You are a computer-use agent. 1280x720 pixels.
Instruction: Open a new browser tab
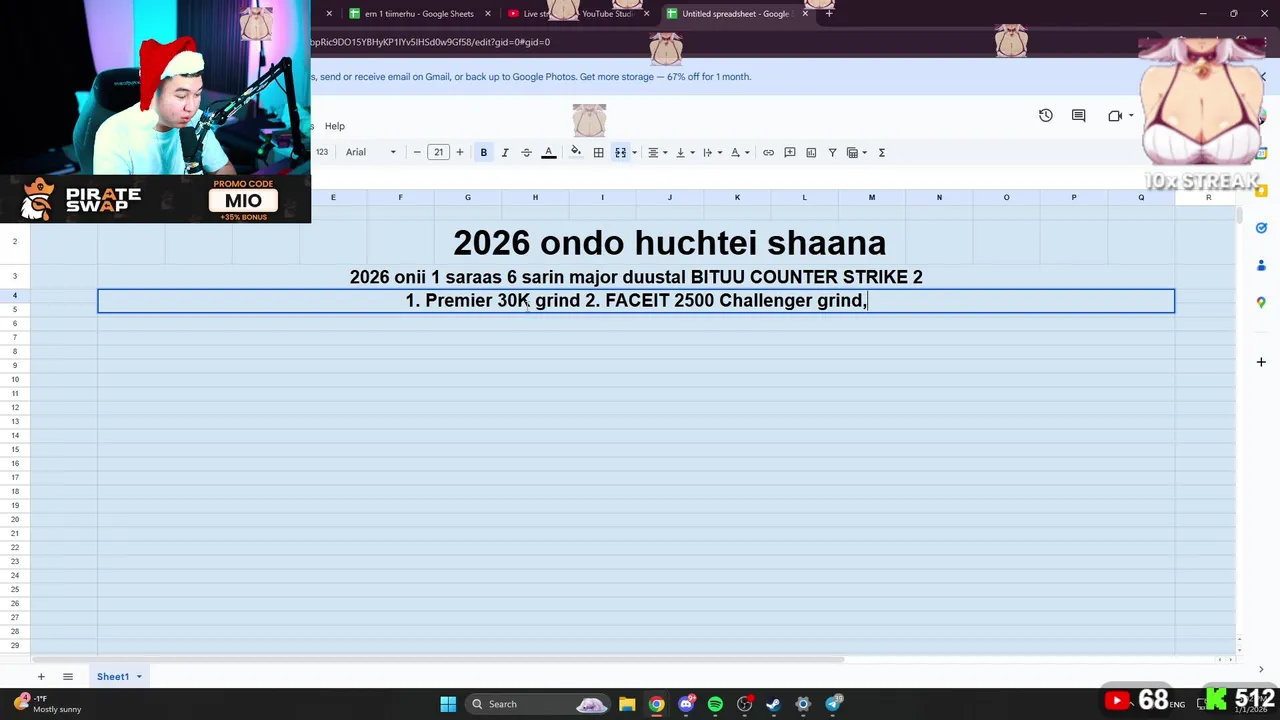[829, 14]
